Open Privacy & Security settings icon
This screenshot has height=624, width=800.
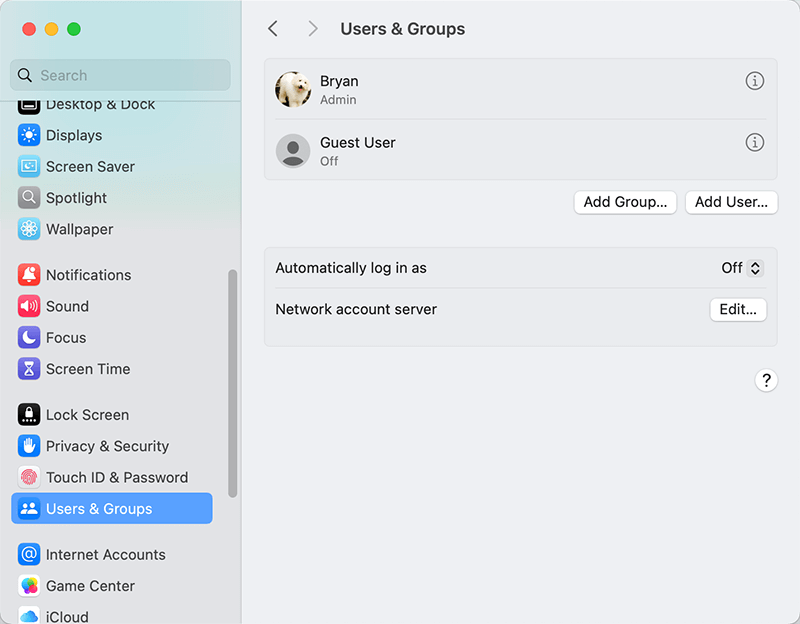[x=29, y=446]
